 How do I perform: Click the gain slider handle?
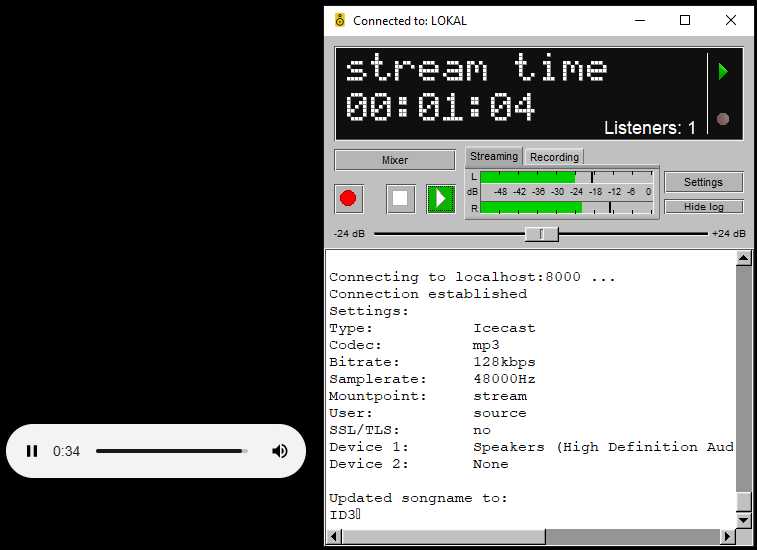pyautogui.click(x=541, y=234)
